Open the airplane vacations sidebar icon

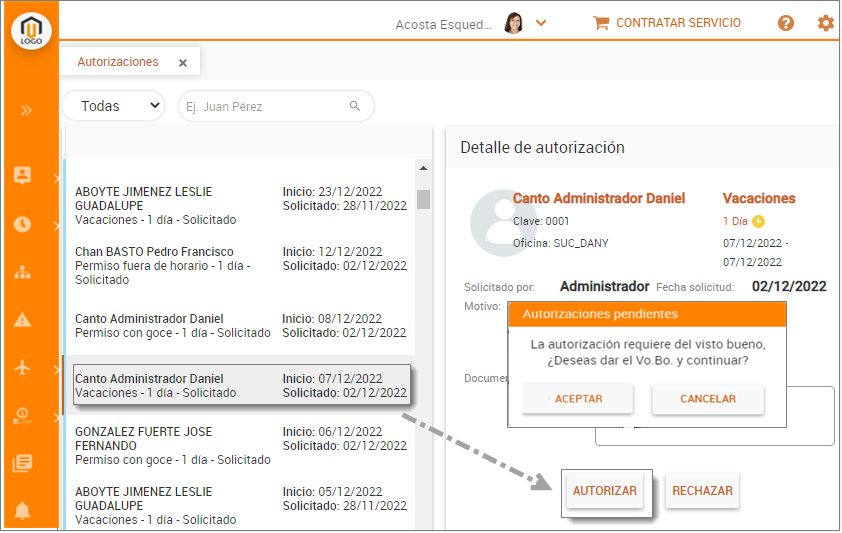(x=22, y=368)
